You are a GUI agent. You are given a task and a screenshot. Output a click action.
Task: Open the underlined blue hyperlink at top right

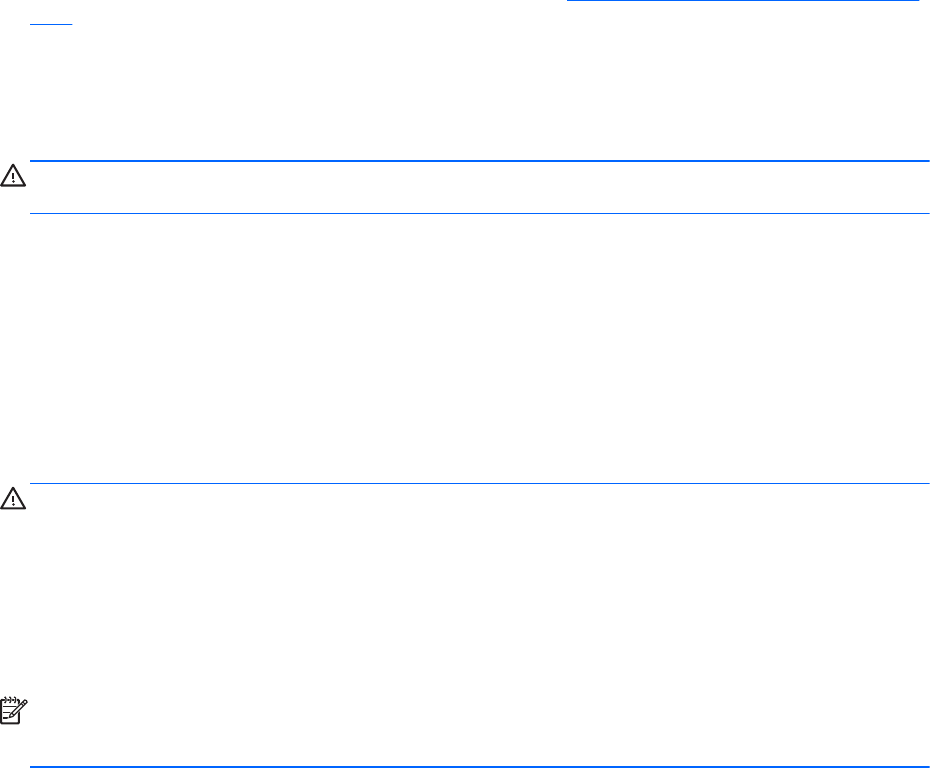coord(741,3)
